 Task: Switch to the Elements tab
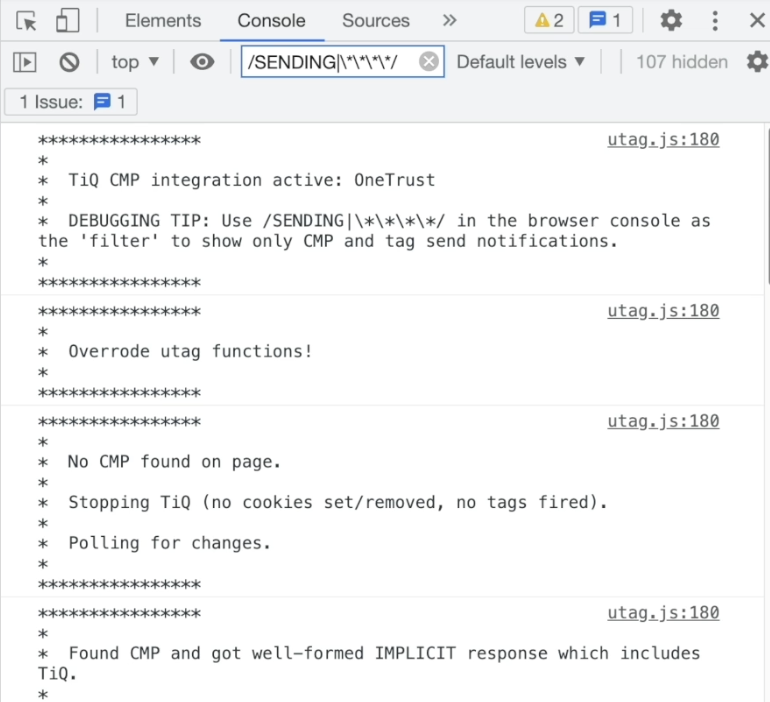[x=163, y=21]
